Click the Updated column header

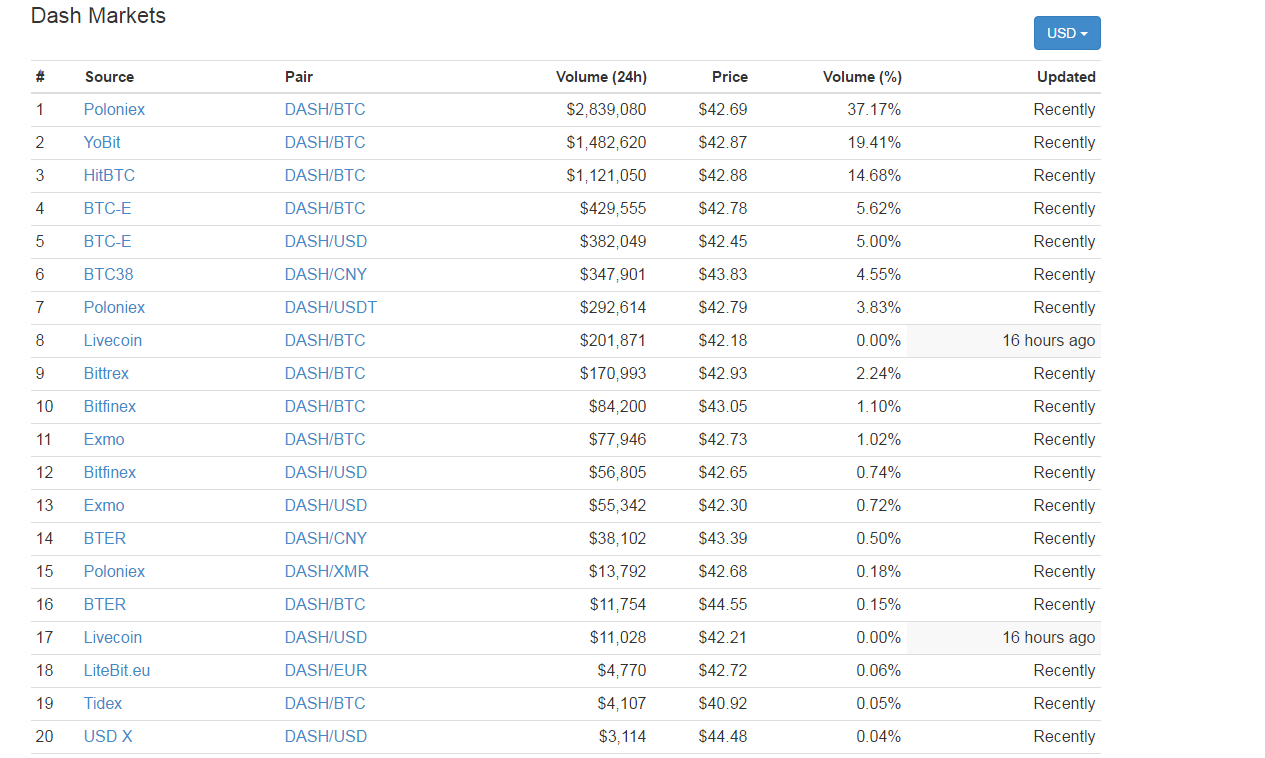point(1066,77)
